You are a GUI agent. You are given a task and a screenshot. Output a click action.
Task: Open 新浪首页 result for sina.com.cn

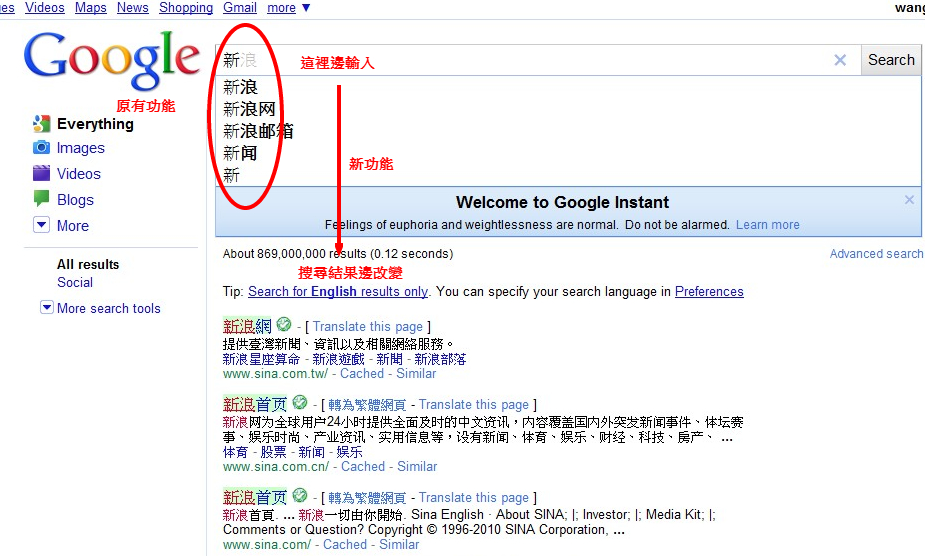point(255,405)
